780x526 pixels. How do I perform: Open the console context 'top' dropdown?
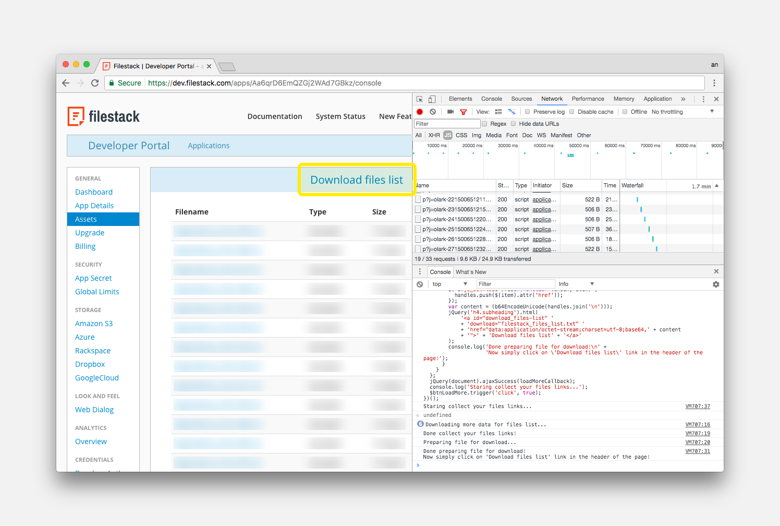click(449, 284)
